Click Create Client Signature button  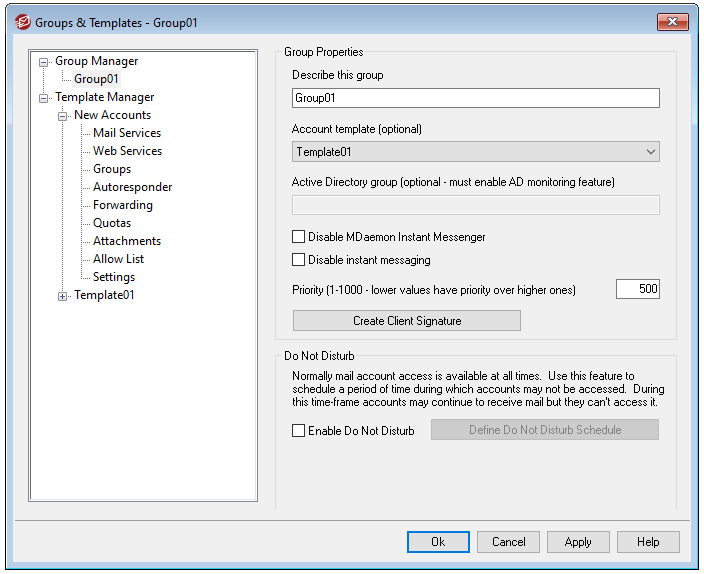coord(407,321)
